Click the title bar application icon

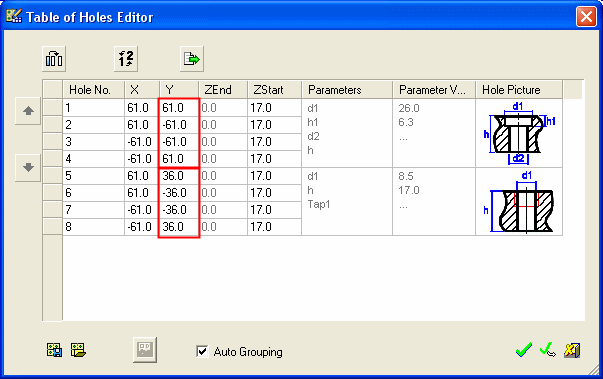point(14,16)
